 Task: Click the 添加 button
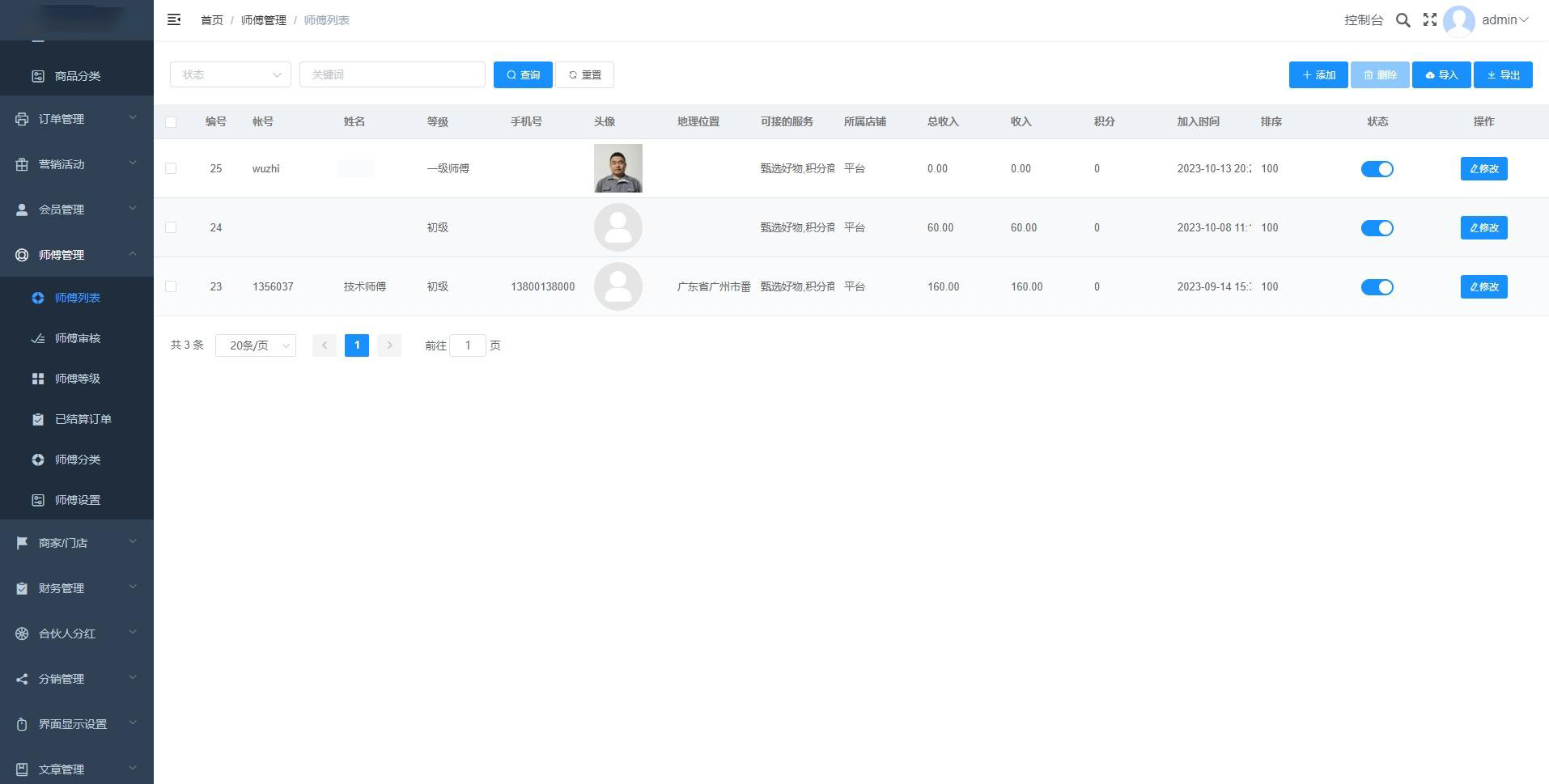click(x=1318, y=75)
